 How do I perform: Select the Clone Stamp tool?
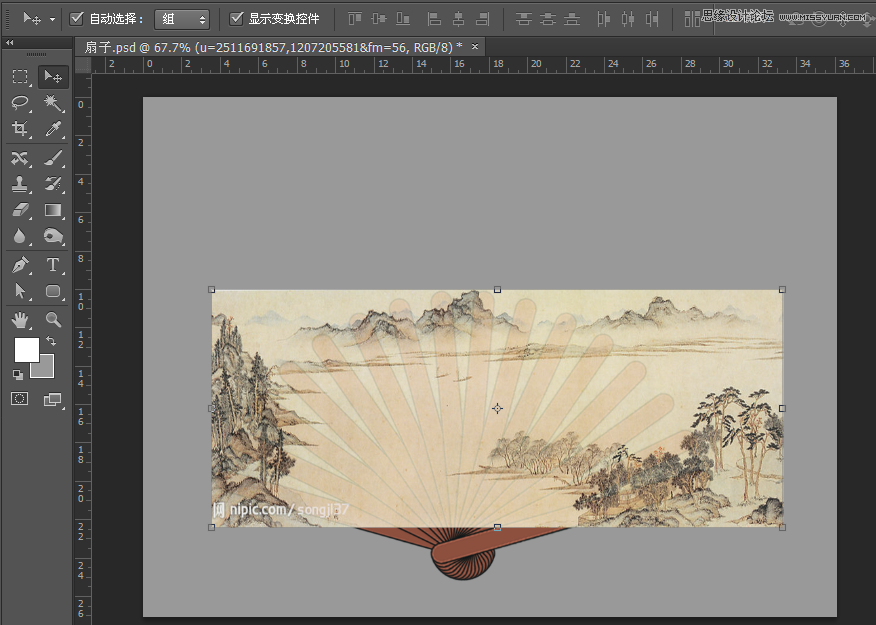click(x=20, y=184)
